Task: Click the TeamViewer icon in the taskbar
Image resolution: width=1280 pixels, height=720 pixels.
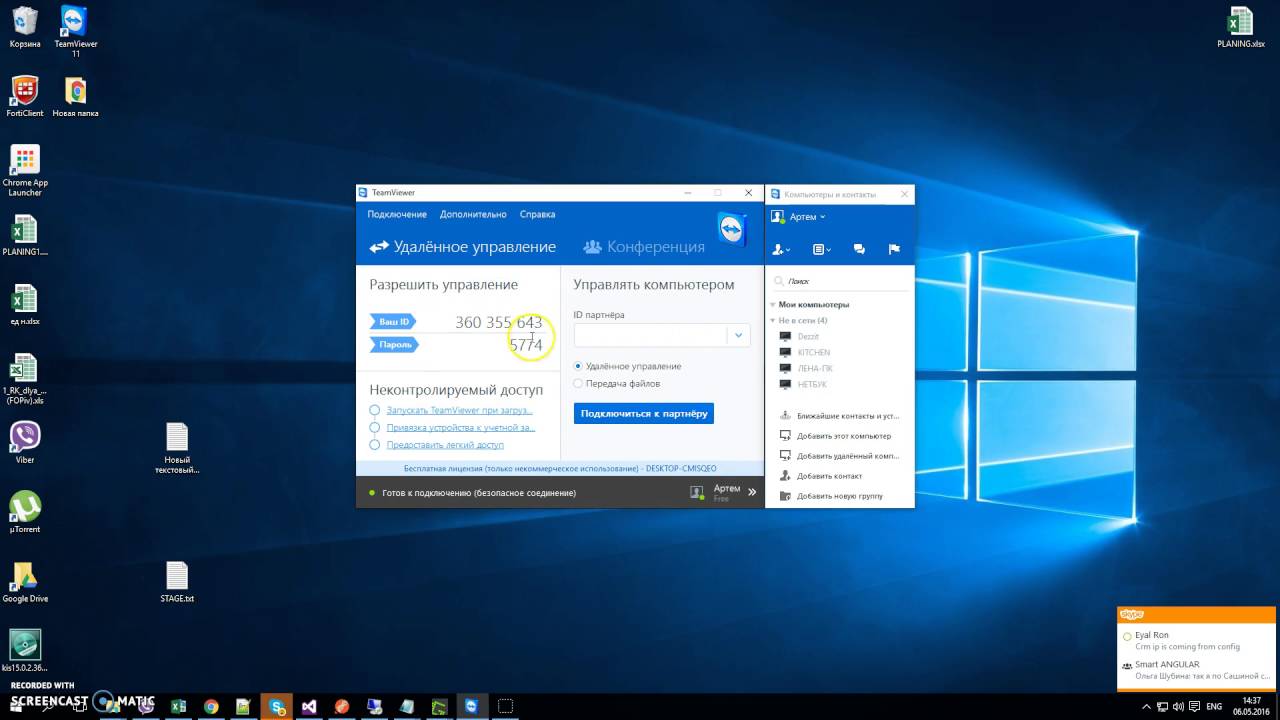Action: click(x=471, y=706)
